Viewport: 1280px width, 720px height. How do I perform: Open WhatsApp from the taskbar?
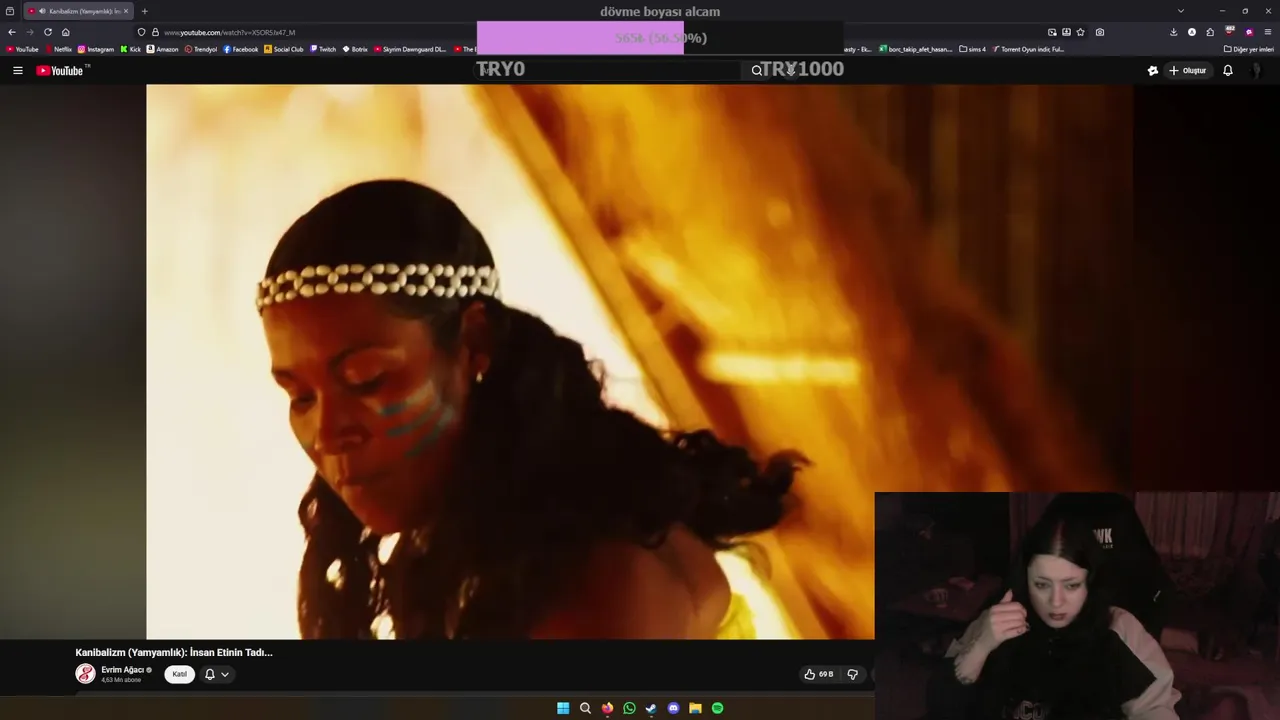tap(629, 708)
